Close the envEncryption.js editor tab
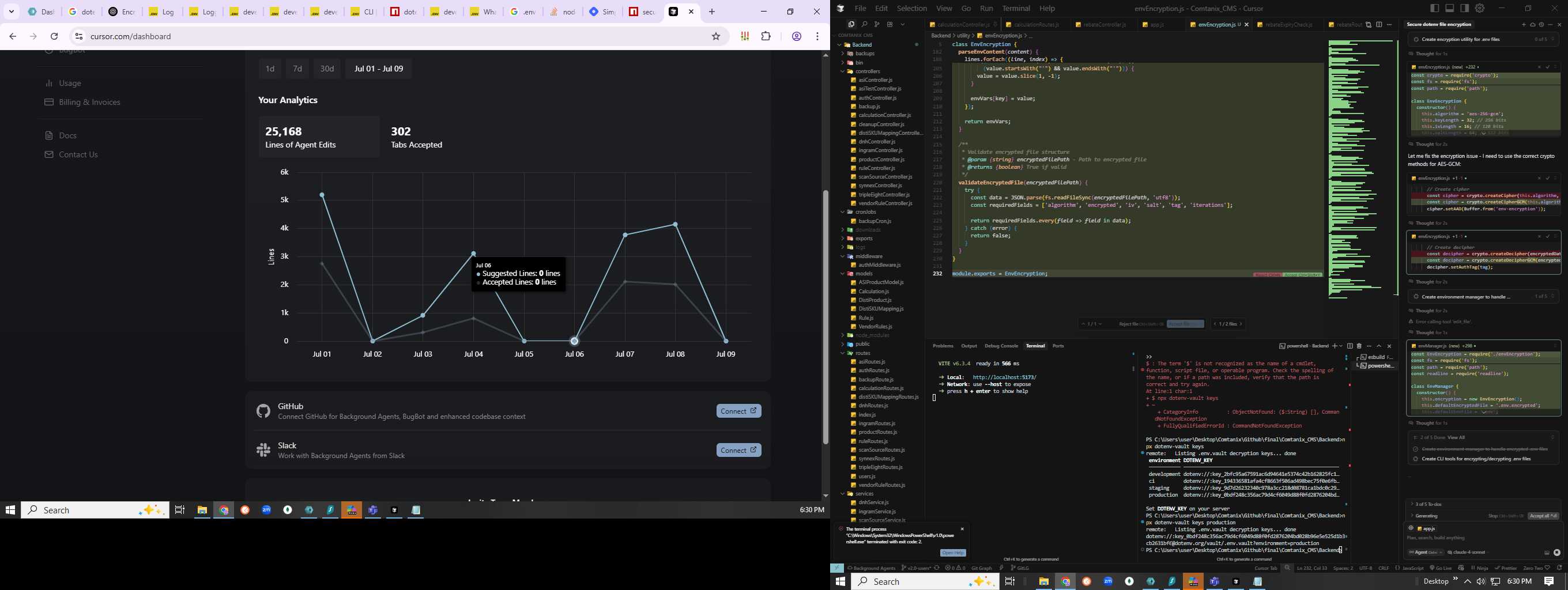The width and height of the screenshot is (1568, 590). coord(1246,24)
